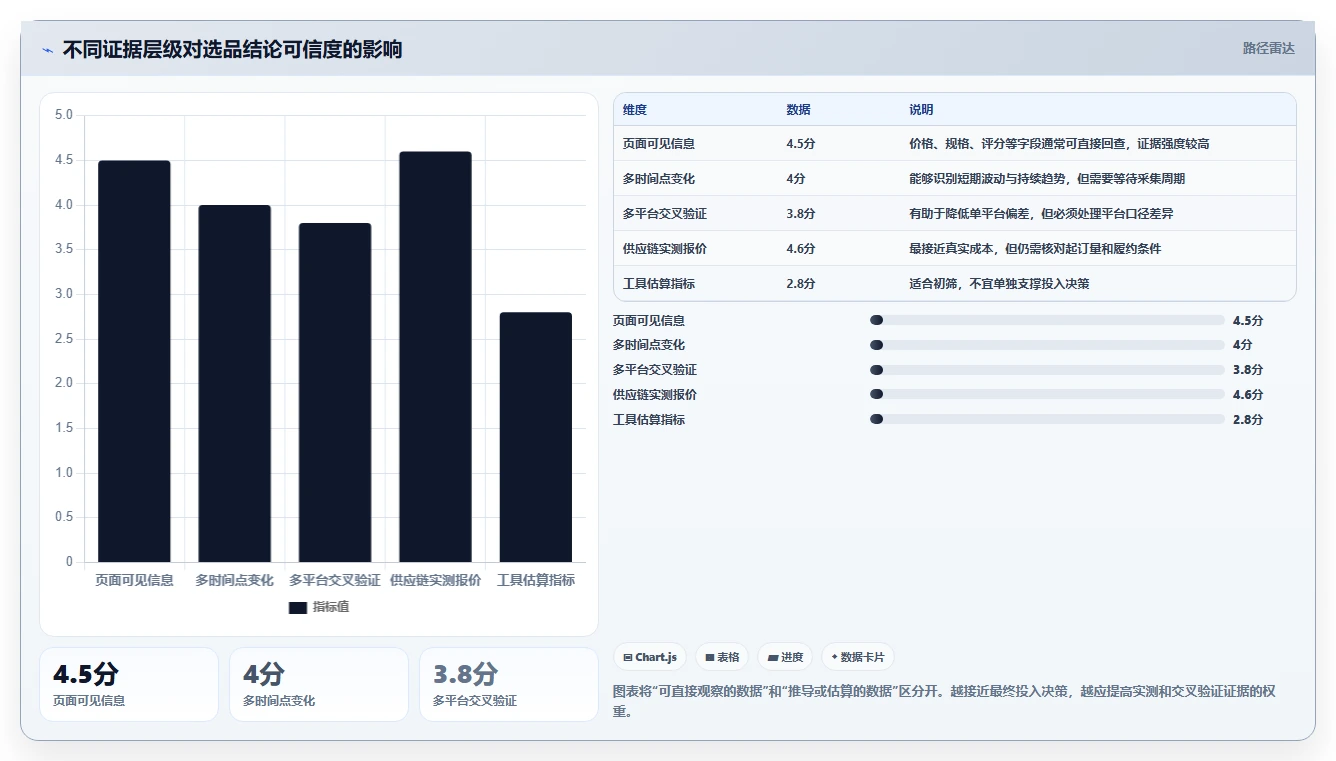This screenshot has width=1336, height=761.
Task: Click the 多平台交叉验证 bar in chart
Action: coord(335,392)
